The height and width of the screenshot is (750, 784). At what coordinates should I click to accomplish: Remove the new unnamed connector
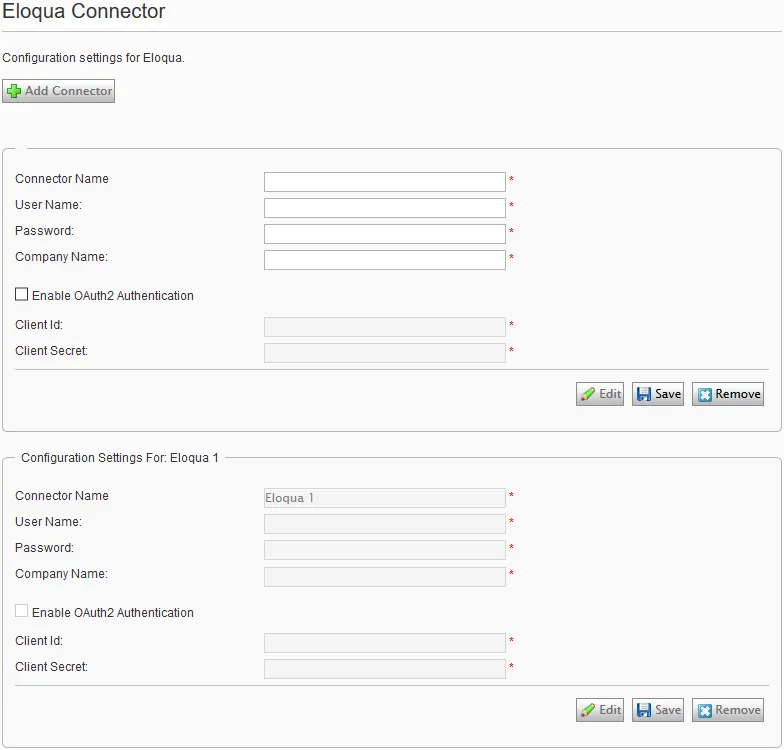tap(728, 394)
